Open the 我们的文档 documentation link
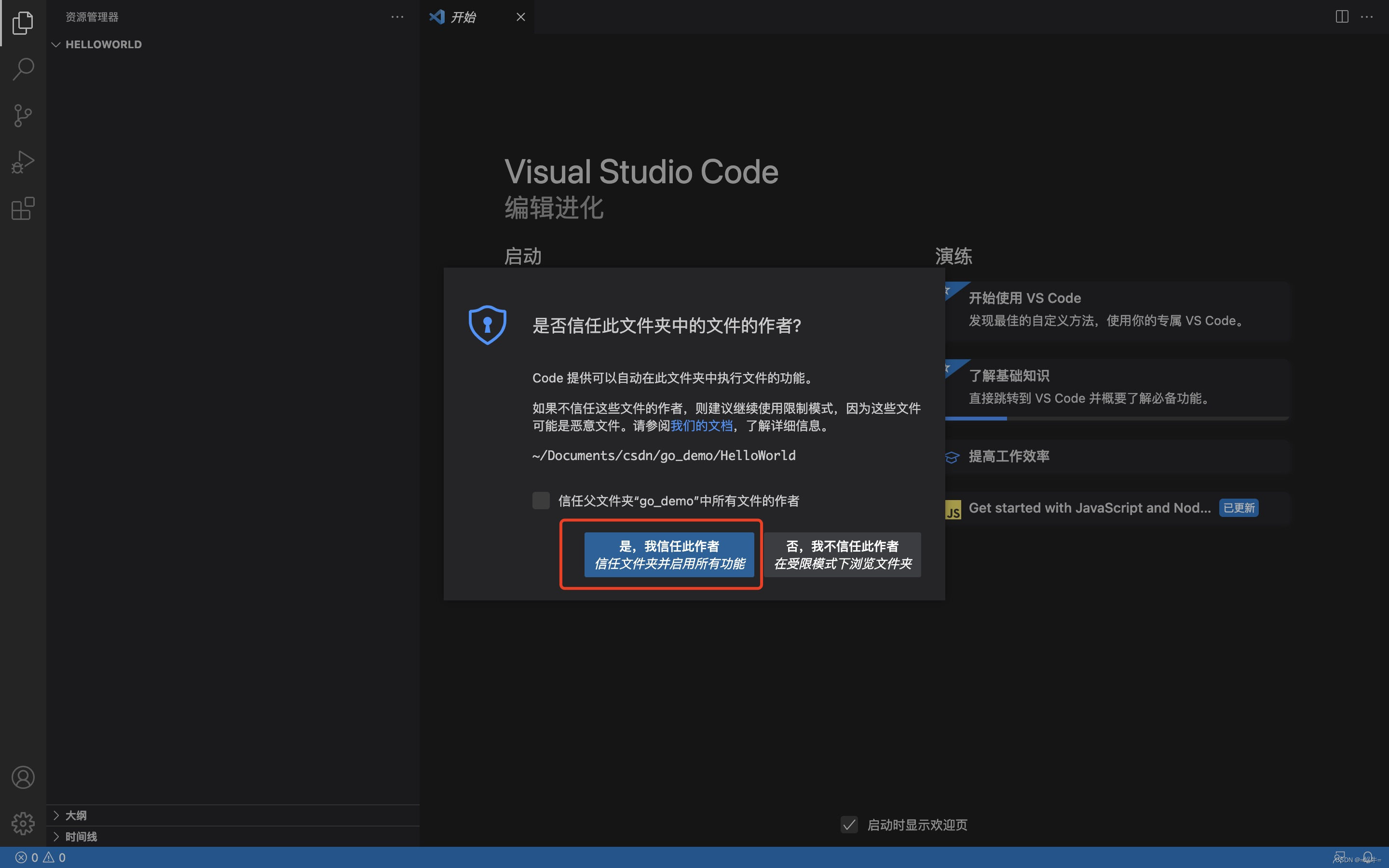1389x868 pixels. 701,426
